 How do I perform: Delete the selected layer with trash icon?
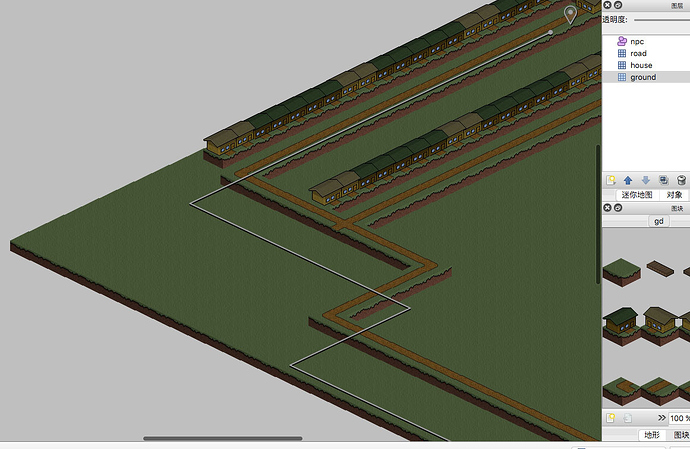click(681, 180)
